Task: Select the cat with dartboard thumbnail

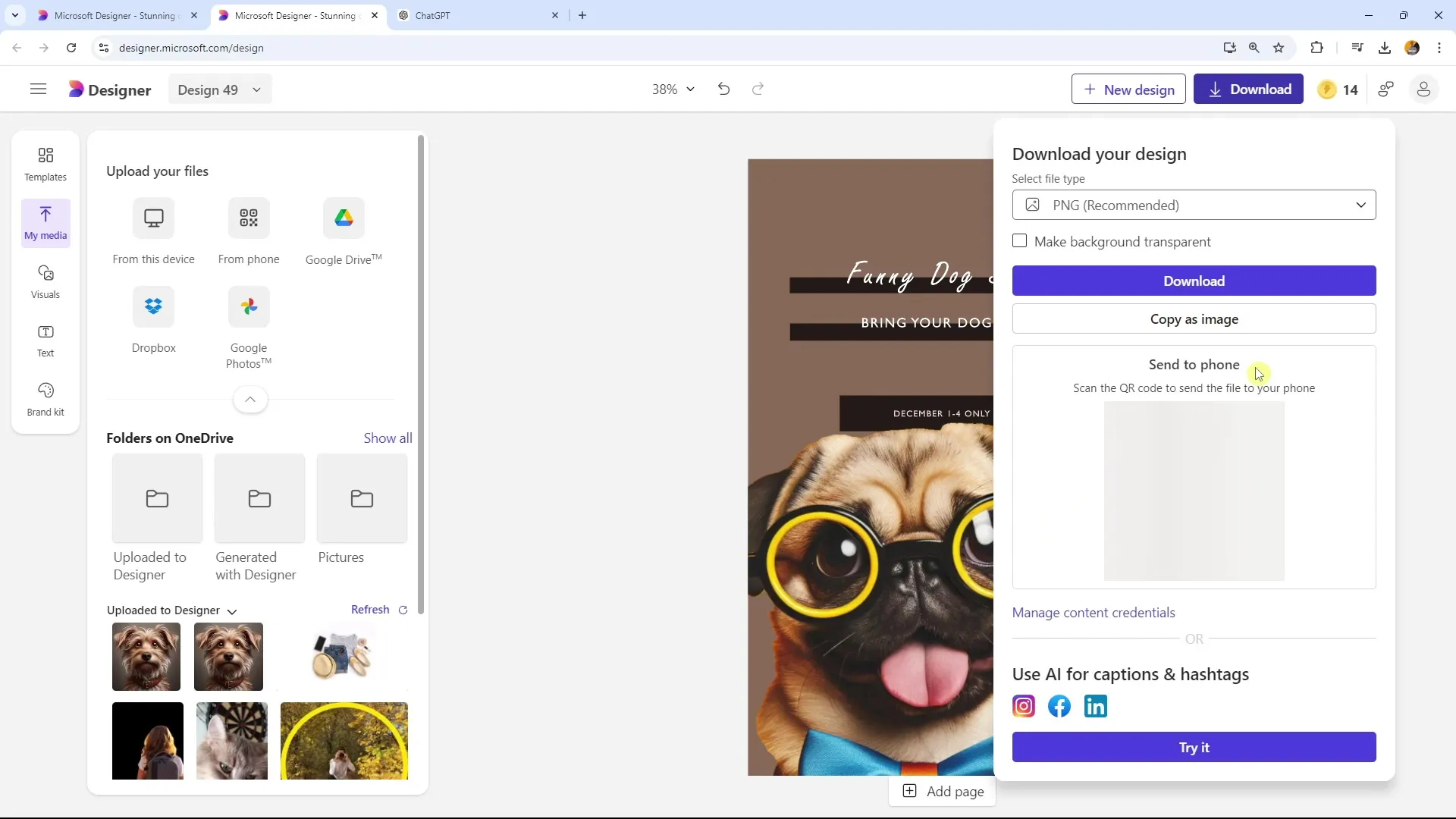Action: tap(232, 741)
